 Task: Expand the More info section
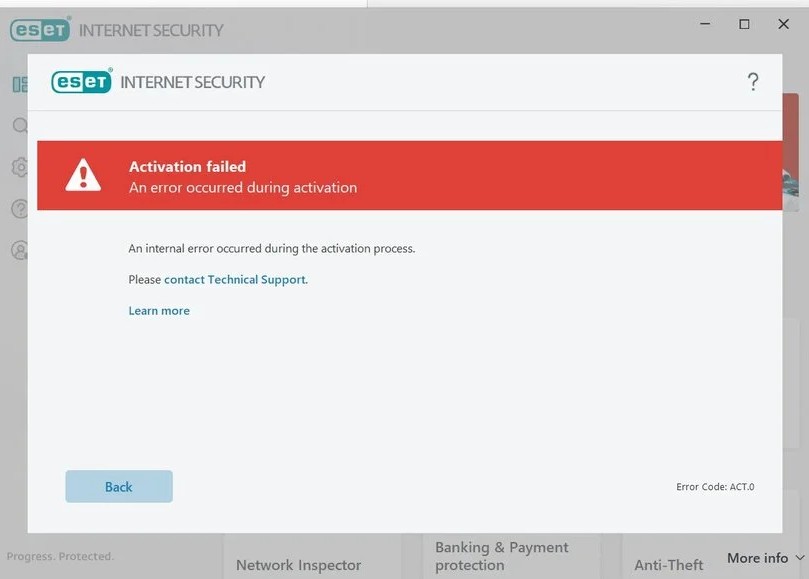point(766,558)
